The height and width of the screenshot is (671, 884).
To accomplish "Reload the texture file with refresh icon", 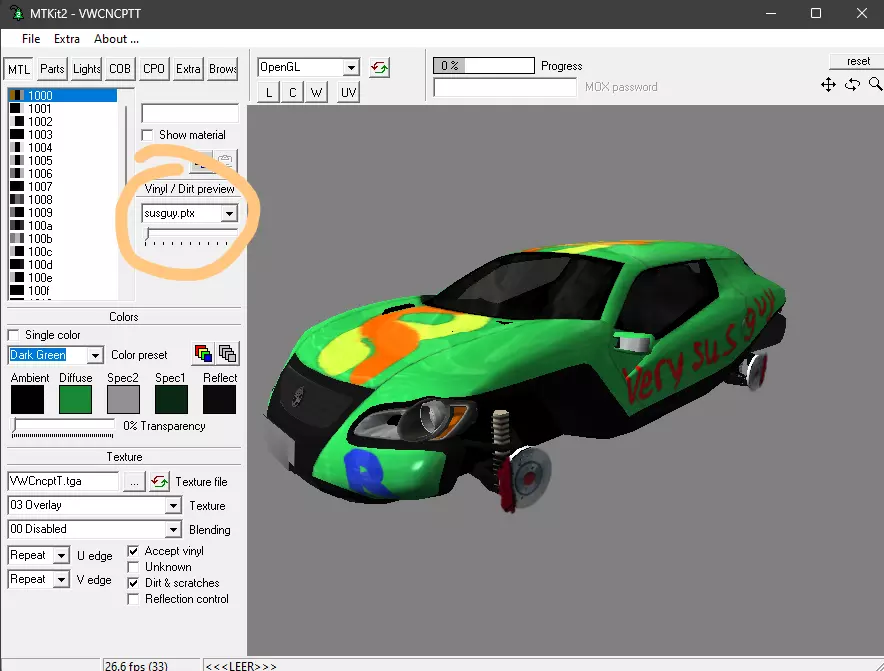I will [x=160, y=482].
